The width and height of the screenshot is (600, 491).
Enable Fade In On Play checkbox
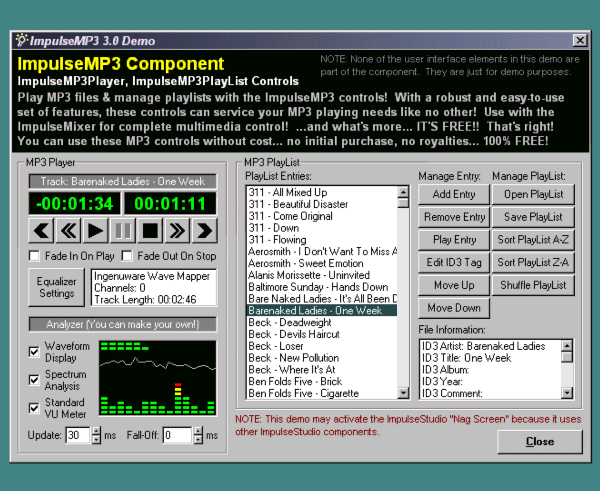click(34, 256)
